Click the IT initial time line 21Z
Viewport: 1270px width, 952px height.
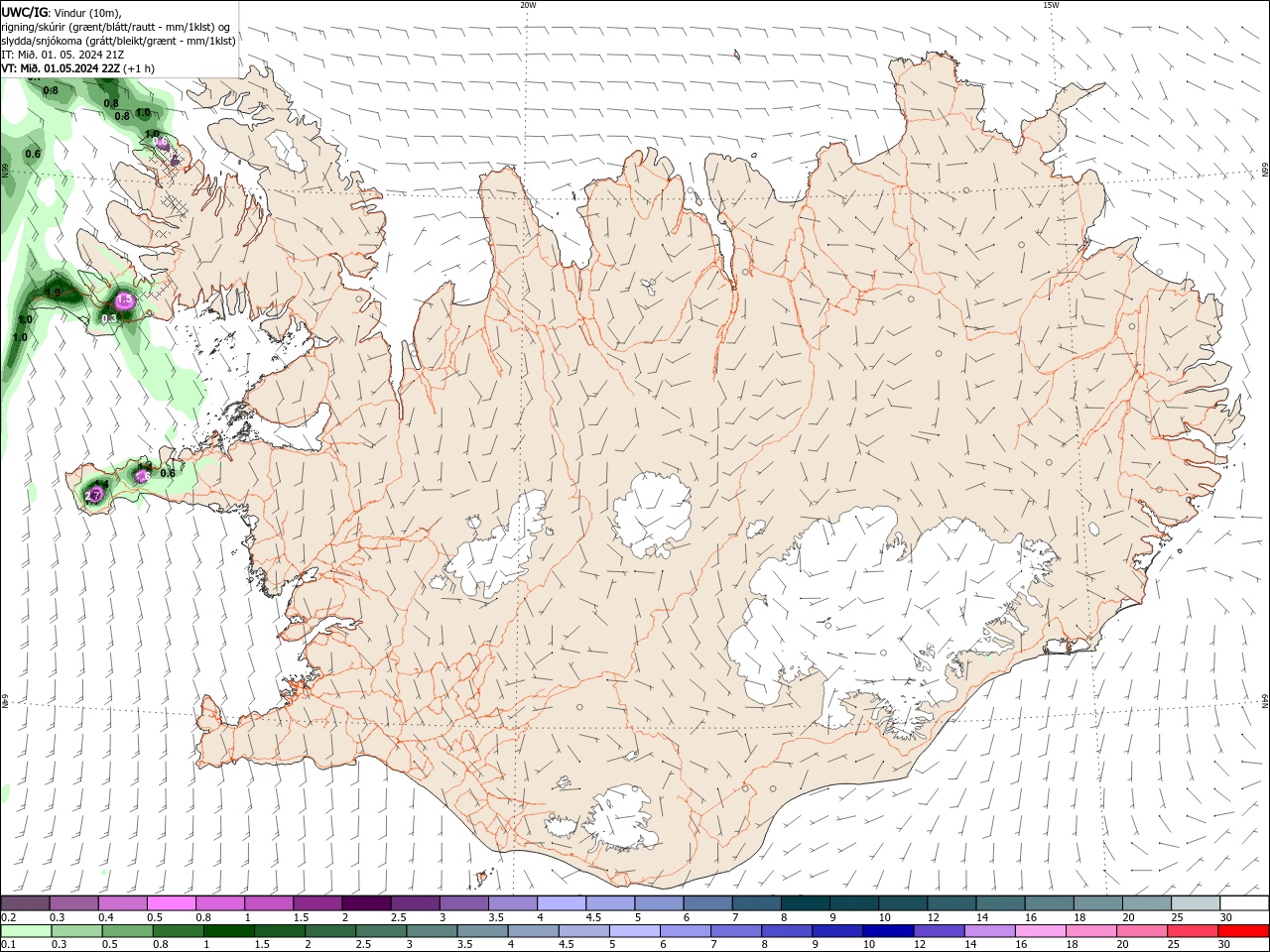point(63,55)
